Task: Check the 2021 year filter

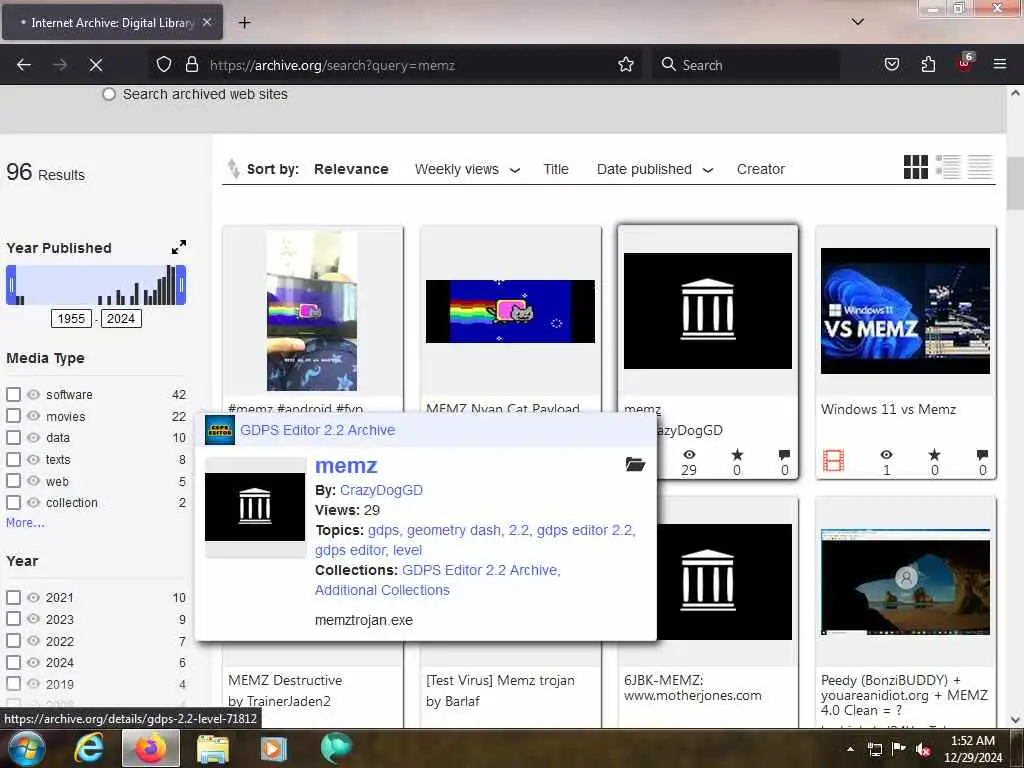Action: 13,598
